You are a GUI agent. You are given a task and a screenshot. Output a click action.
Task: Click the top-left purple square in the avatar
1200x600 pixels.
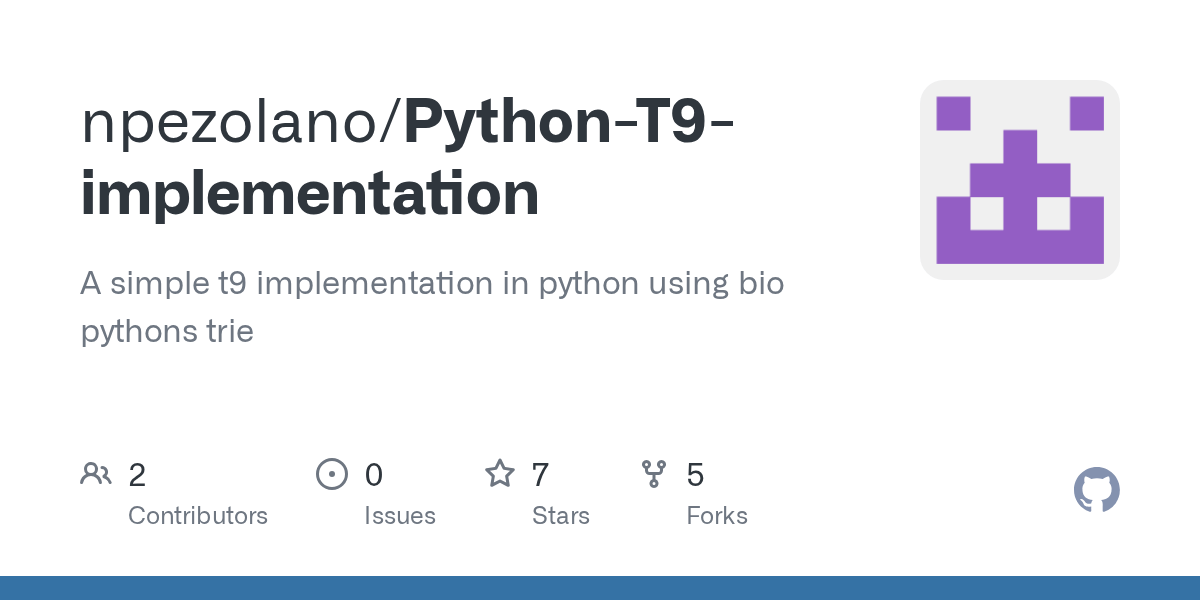(953, 113)
